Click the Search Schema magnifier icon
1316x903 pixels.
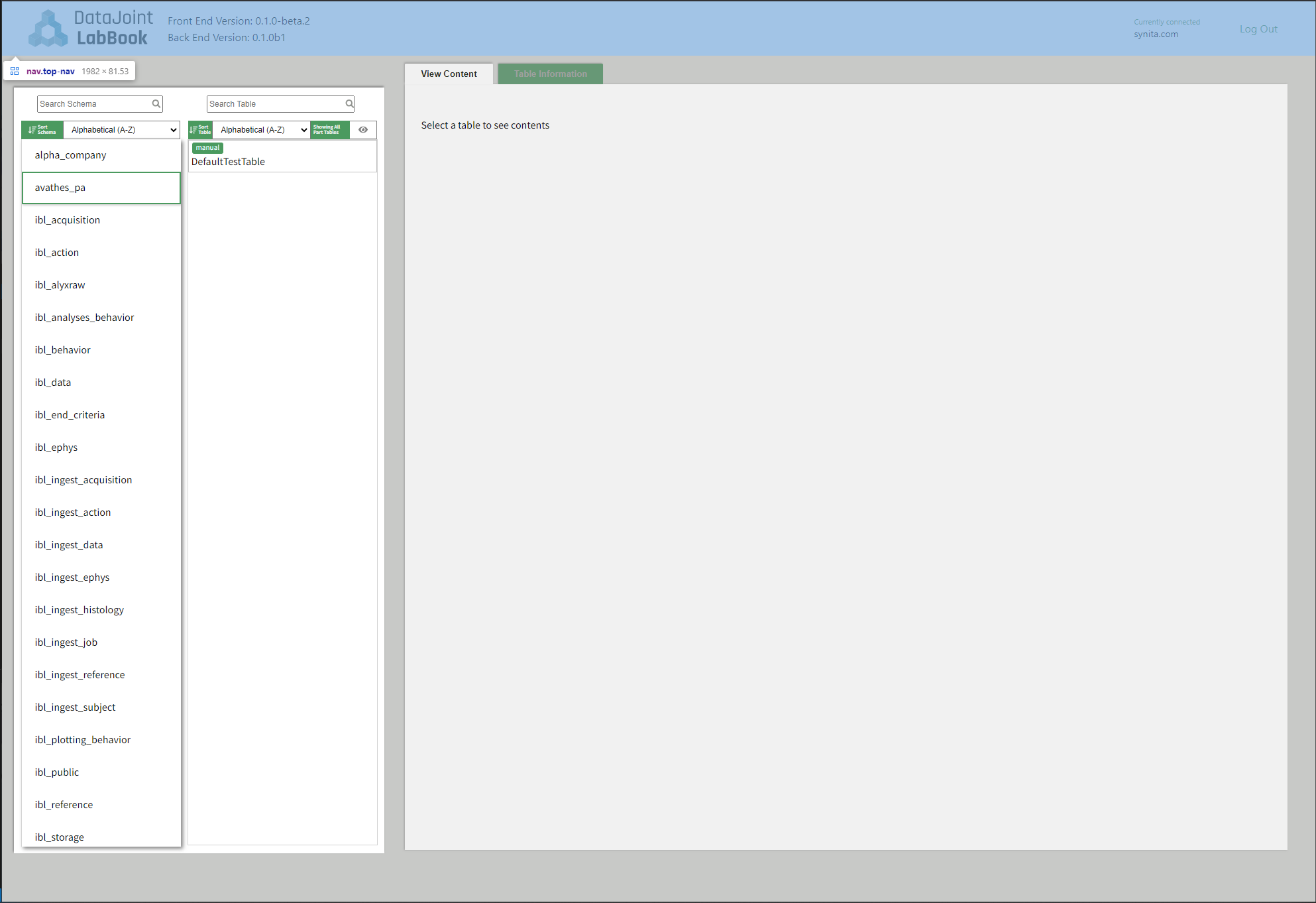coord(156,103)
